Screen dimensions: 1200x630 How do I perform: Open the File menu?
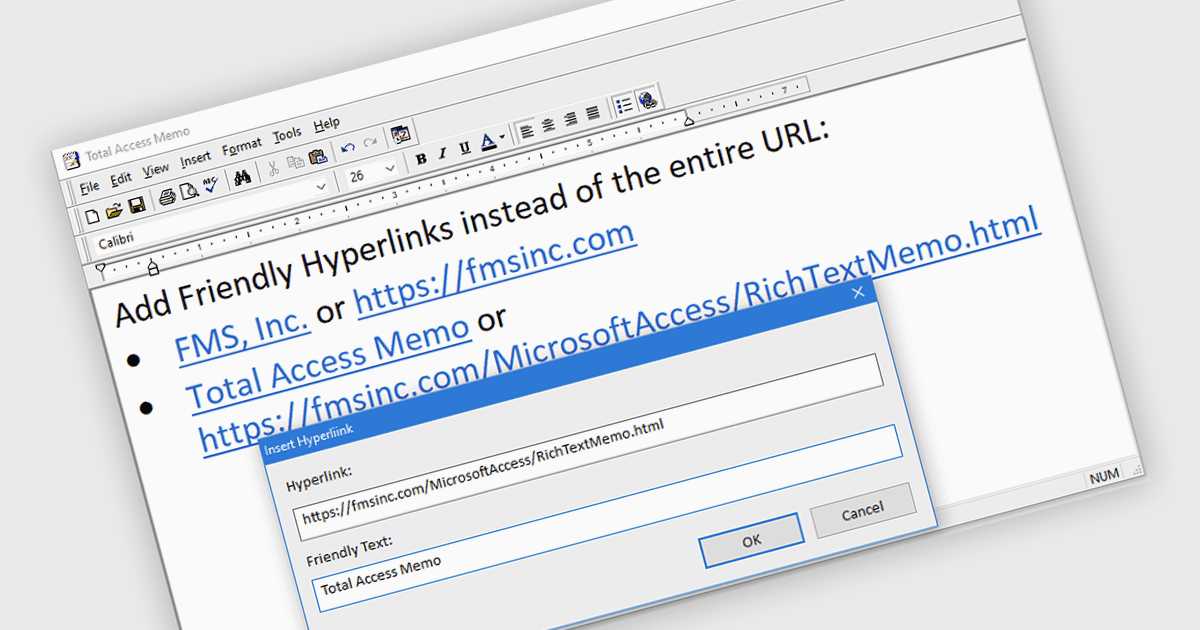[89, 187]
